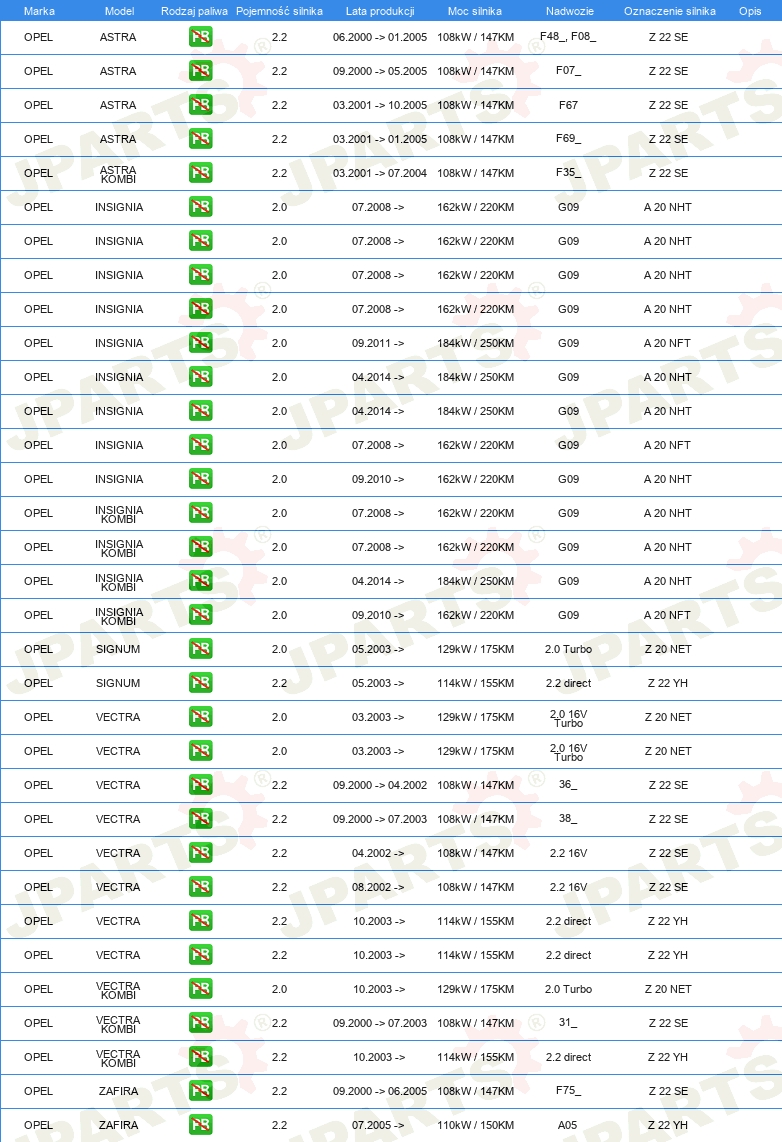Click the A05 body code cell
This screenshot has height=1142, width=782.
tap(568, 1125)
